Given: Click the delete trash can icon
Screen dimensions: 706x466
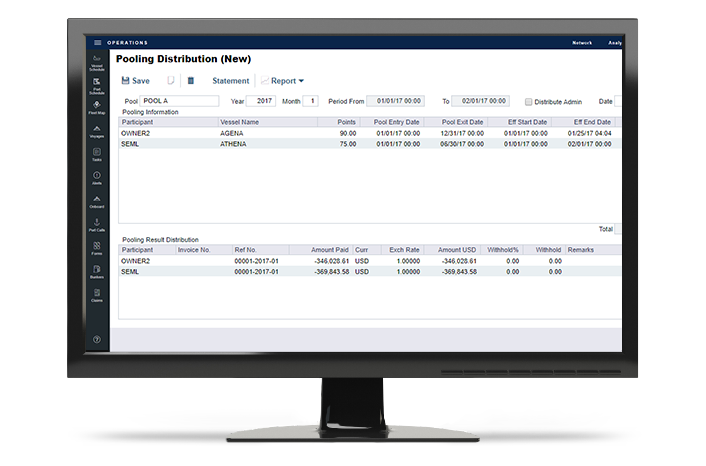Looking at the screenshot, I should (x=191, y=81).
